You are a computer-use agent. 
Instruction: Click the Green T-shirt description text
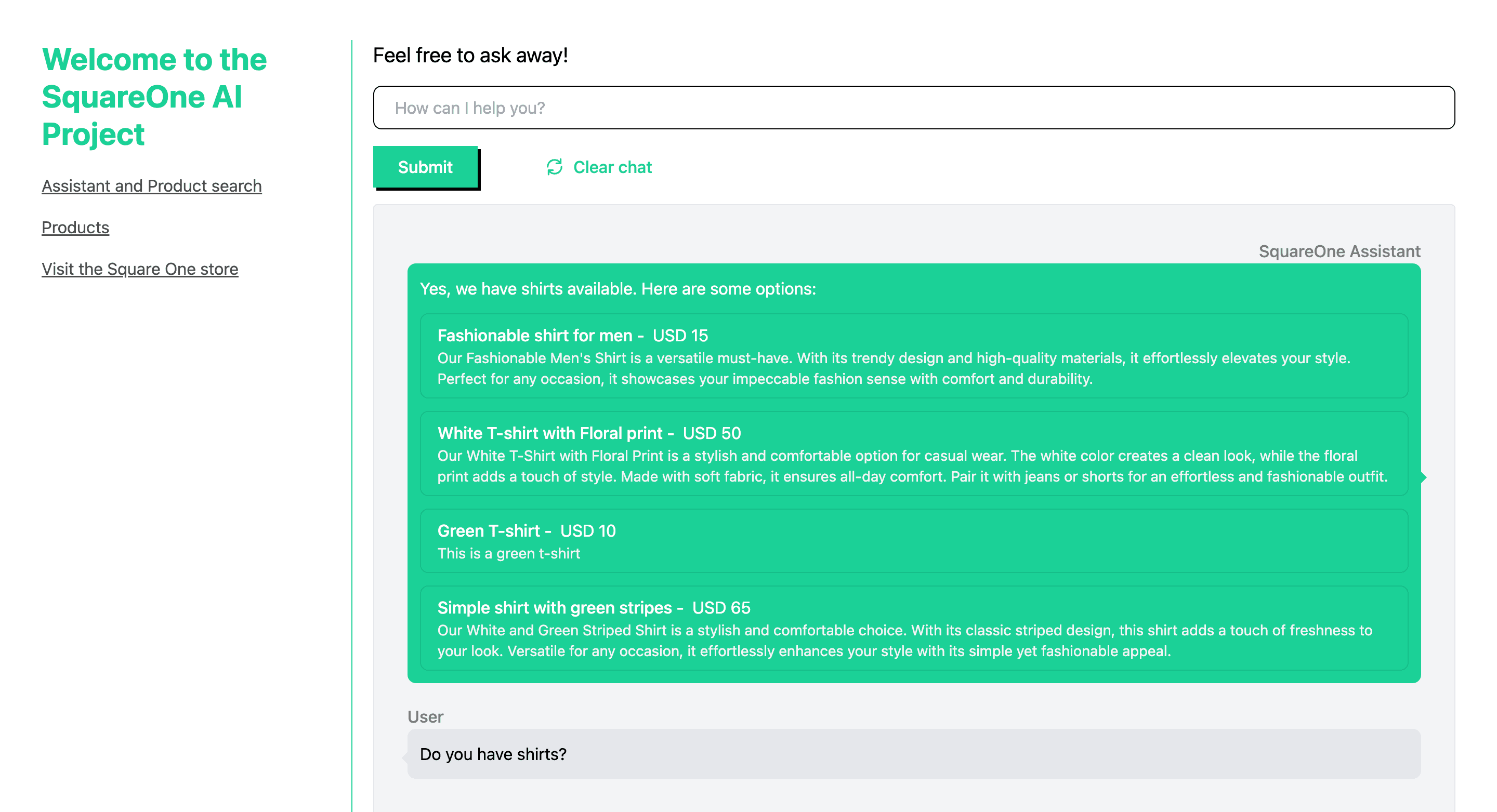click(508, 553)
